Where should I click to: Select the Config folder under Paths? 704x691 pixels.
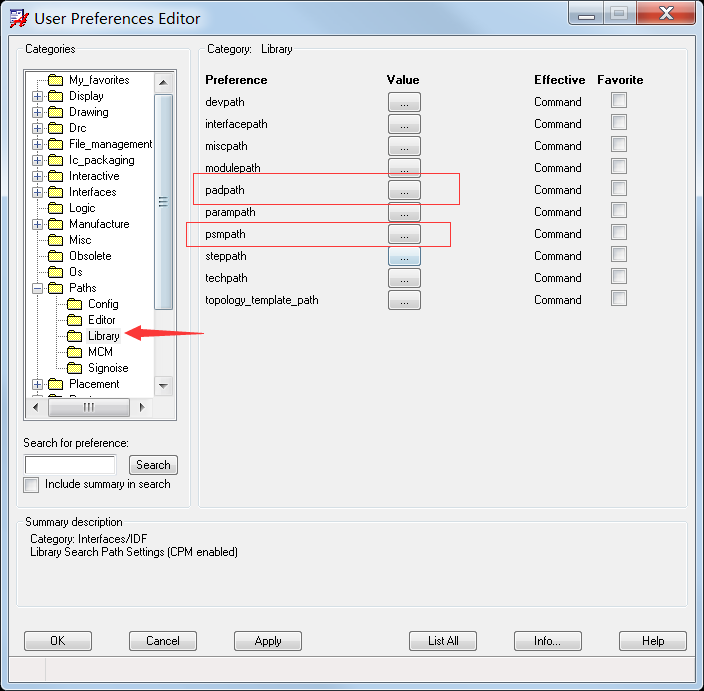point(93,304)
